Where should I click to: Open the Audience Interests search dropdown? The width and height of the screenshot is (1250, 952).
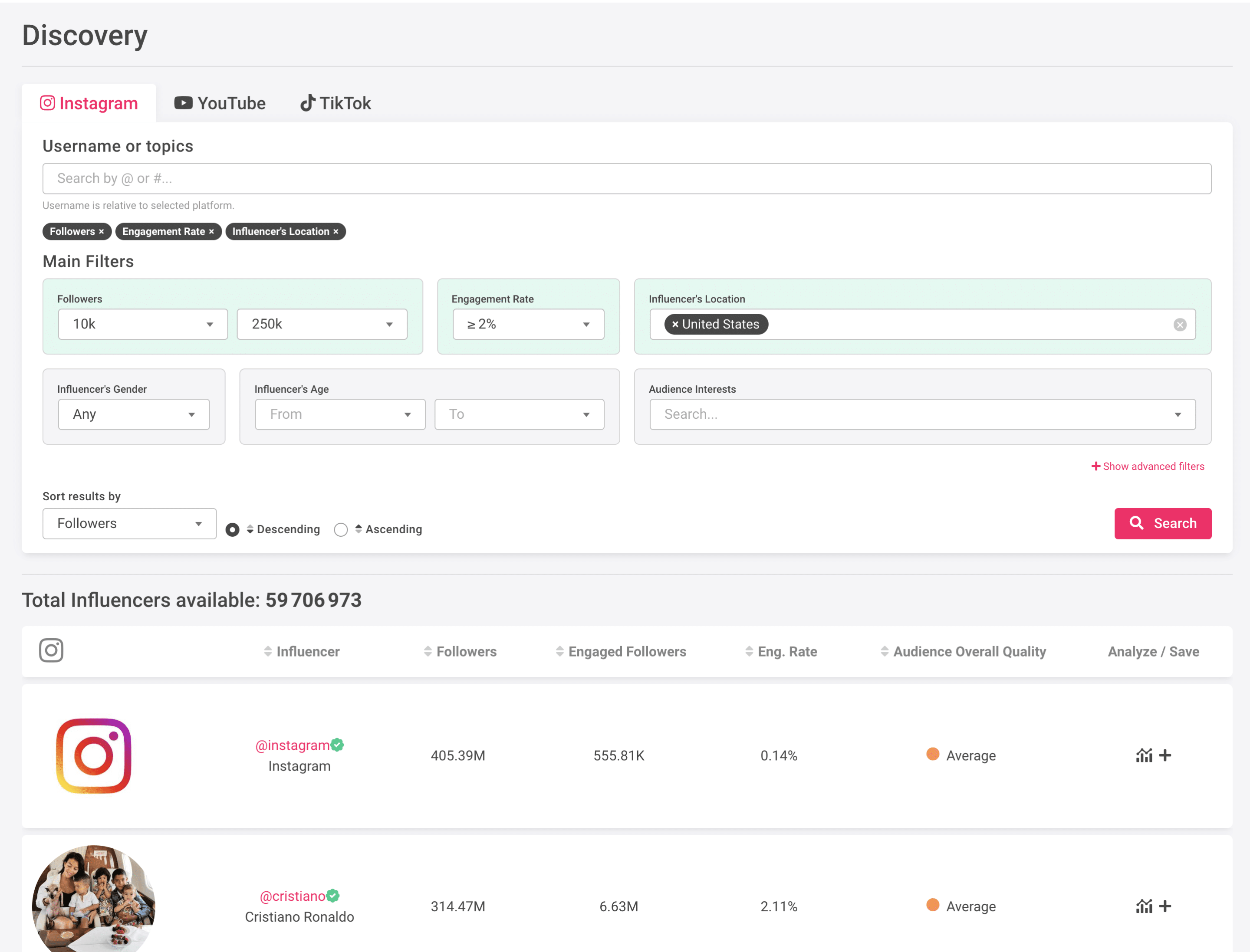[922, 414]
